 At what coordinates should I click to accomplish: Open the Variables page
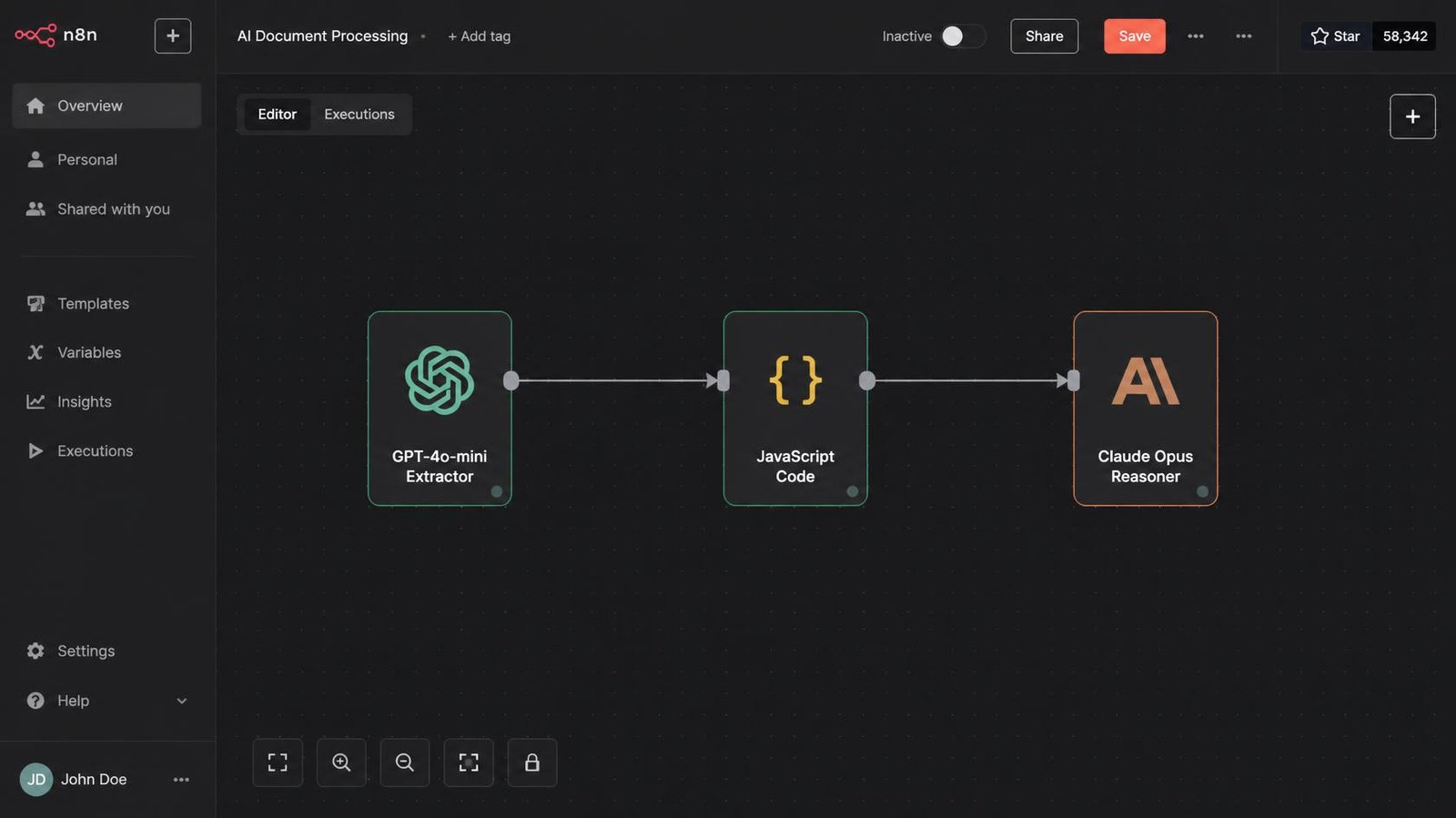(89, 352)
